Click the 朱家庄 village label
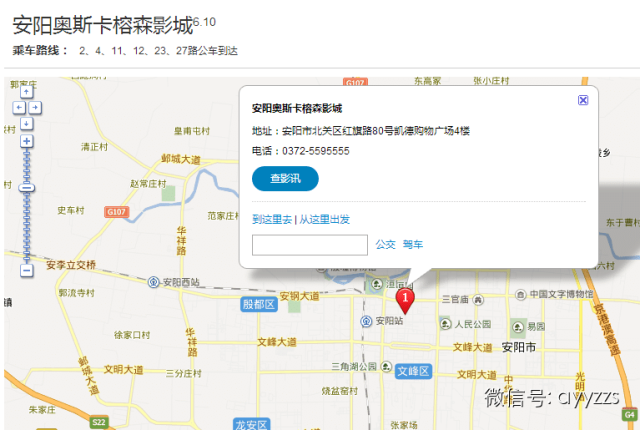Image resolution: width=640 pixels, height=430 pixels. point(42,410)
